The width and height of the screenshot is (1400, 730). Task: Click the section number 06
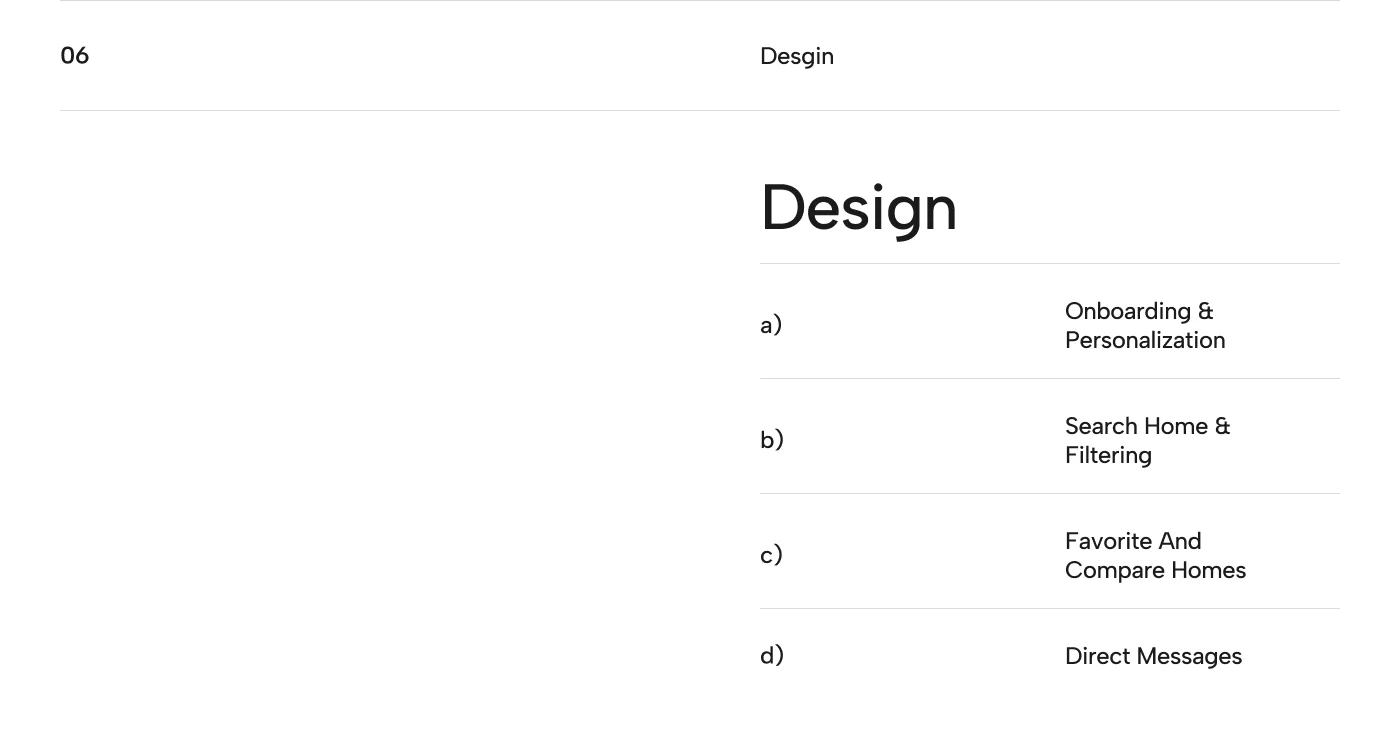coord(75,56)
